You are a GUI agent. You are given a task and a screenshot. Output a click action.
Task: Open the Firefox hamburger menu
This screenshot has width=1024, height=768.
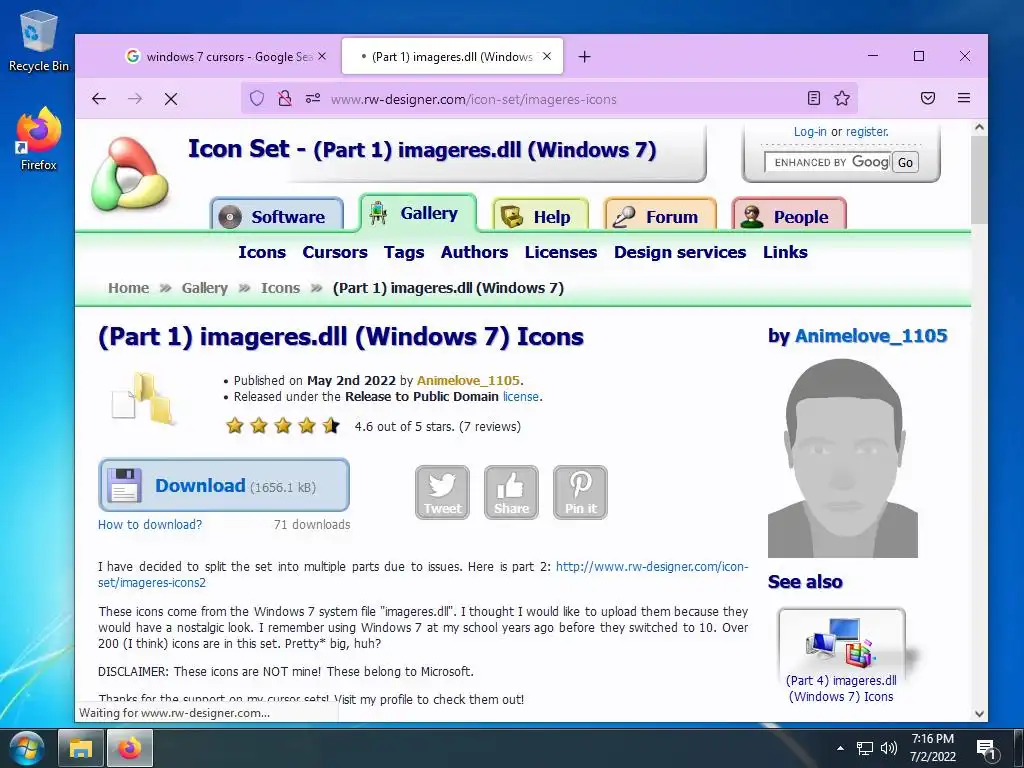coord(964,99)
